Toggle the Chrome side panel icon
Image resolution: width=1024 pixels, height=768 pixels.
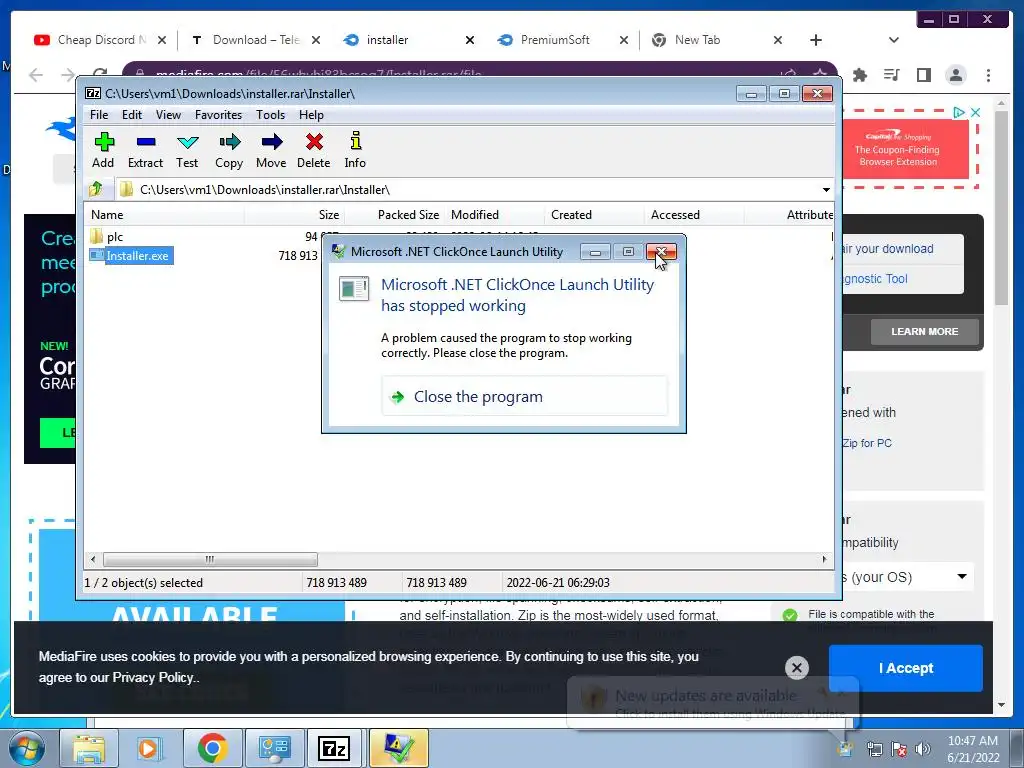tap(923, 75)
